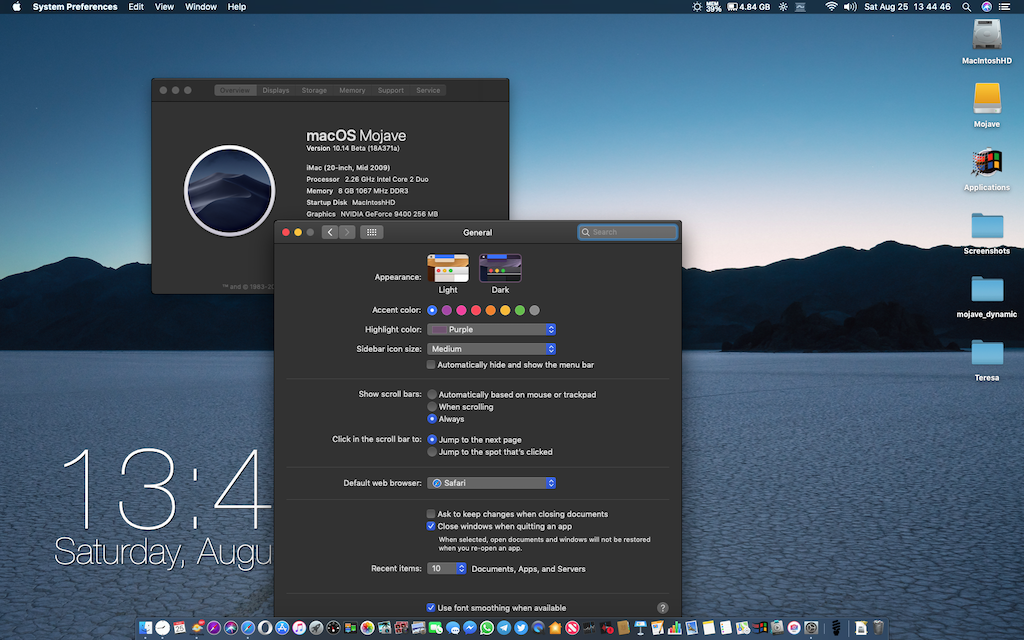
Task: Open Notification Center from the menu bar
Action: (x=1004, y=7)
